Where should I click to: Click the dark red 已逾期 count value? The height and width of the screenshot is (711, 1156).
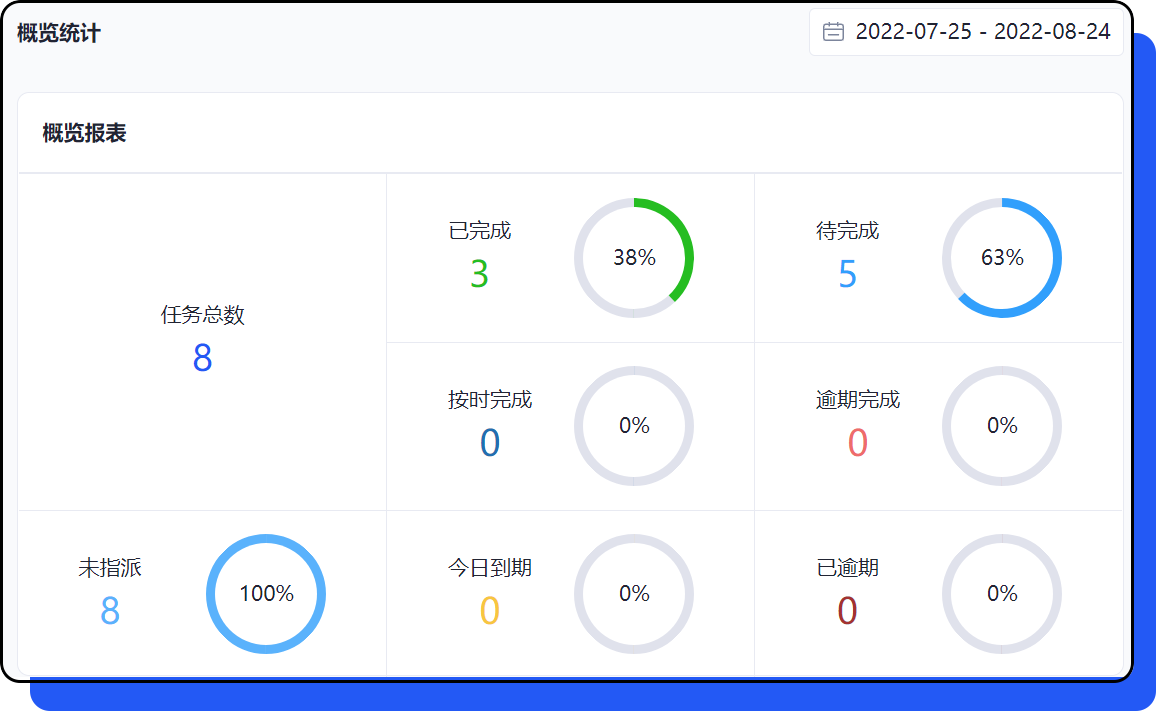[x=847, y=611]
